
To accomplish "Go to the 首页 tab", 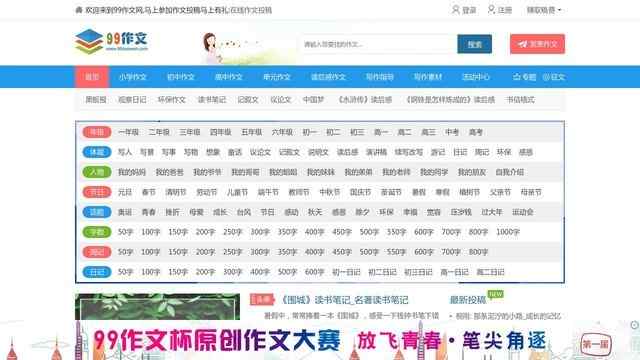I will (x=92, y=77).
